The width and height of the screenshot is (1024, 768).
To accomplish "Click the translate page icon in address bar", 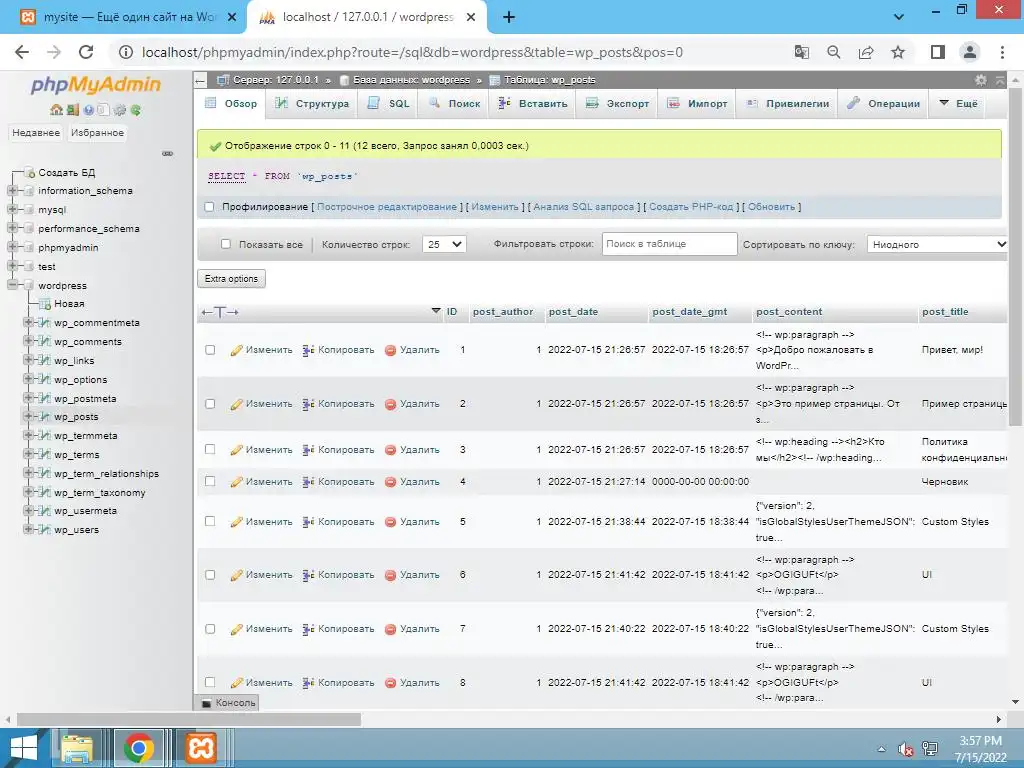I will pyautogui.click(x=801, y=52).
